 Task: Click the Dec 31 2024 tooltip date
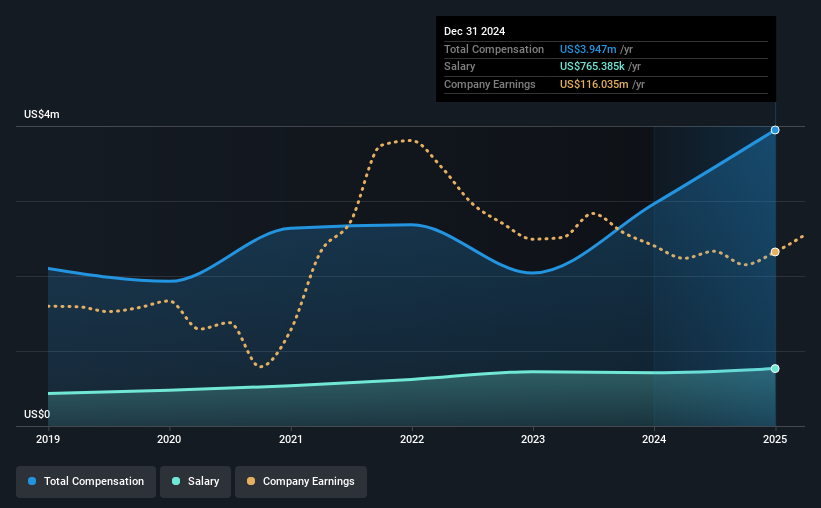click(x=474, y=31)
